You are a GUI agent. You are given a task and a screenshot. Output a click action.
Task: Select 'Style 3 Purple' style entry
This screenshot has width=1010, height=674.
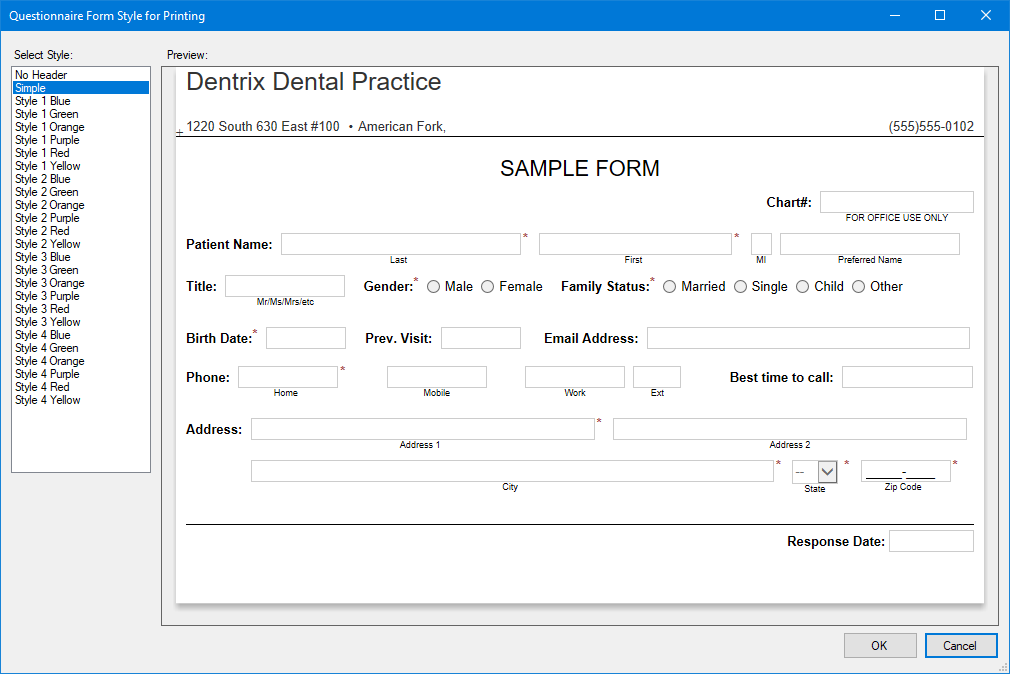click(x=47, y=296)
